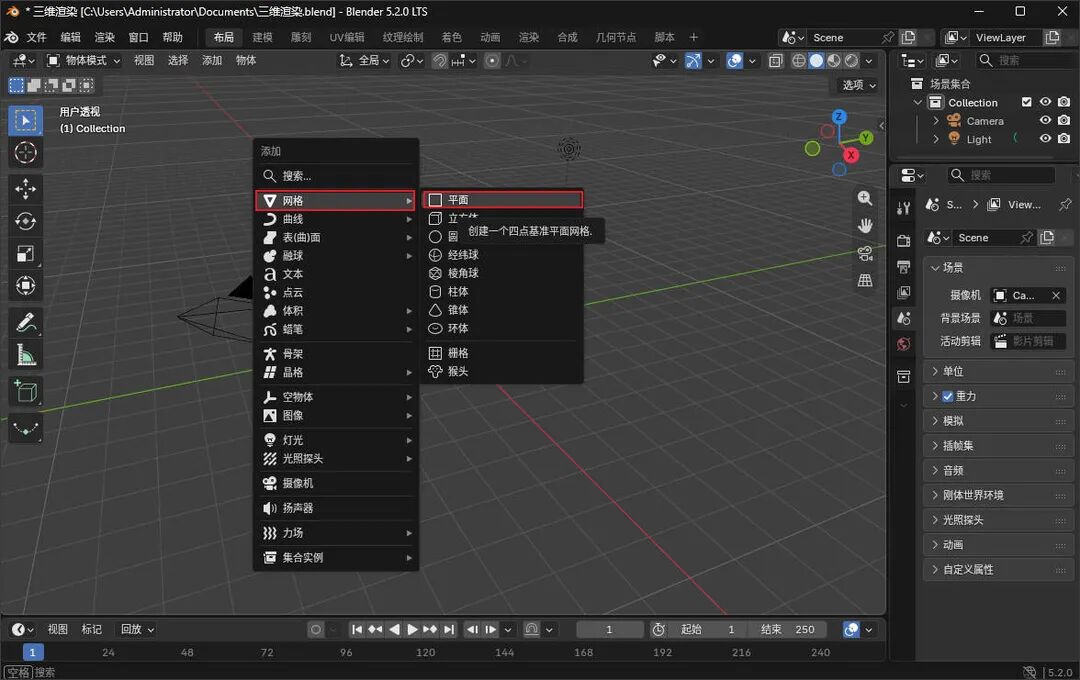Screen dimensions: 1080x680
Task: Click the zoom magnifier icon in viewport
Action: tap(865, 198)
